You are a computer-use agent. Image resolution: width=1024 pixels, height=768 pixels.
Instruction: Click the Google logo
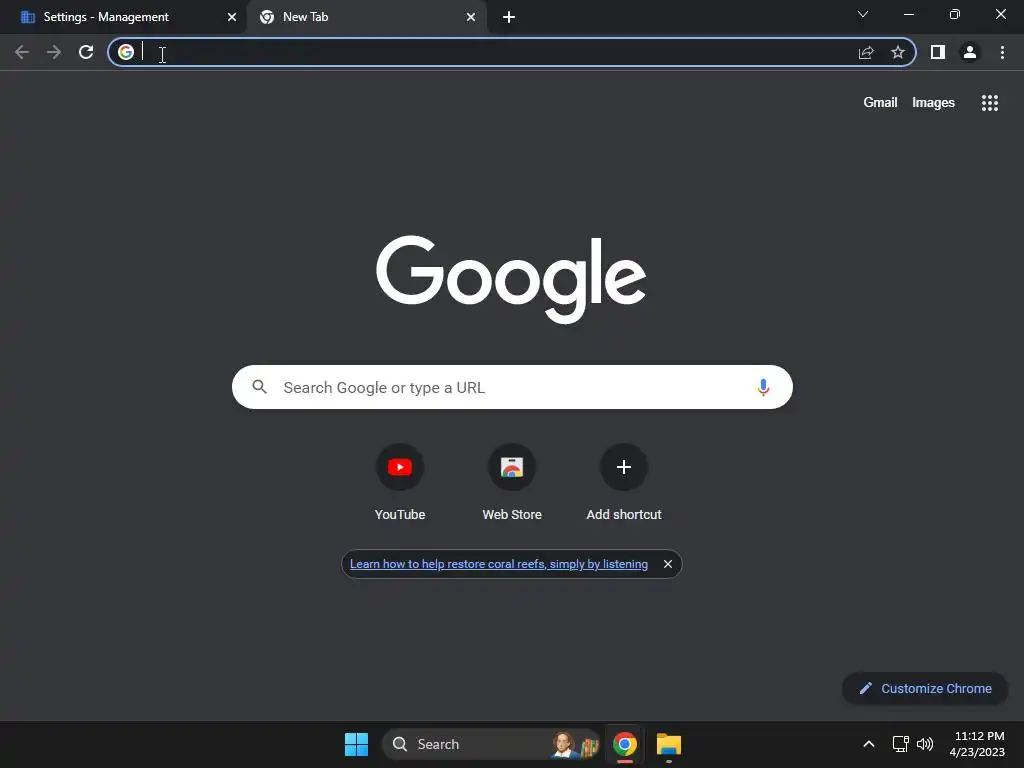511,279
